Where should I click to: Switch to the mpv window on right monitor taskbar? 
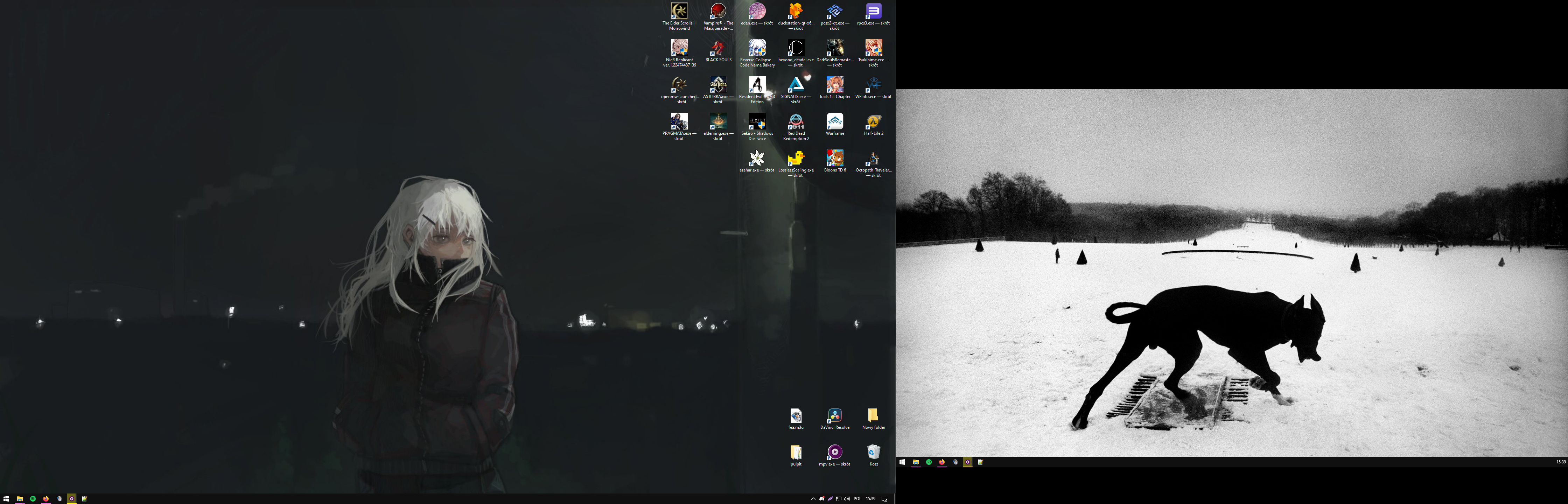[967, 462]
